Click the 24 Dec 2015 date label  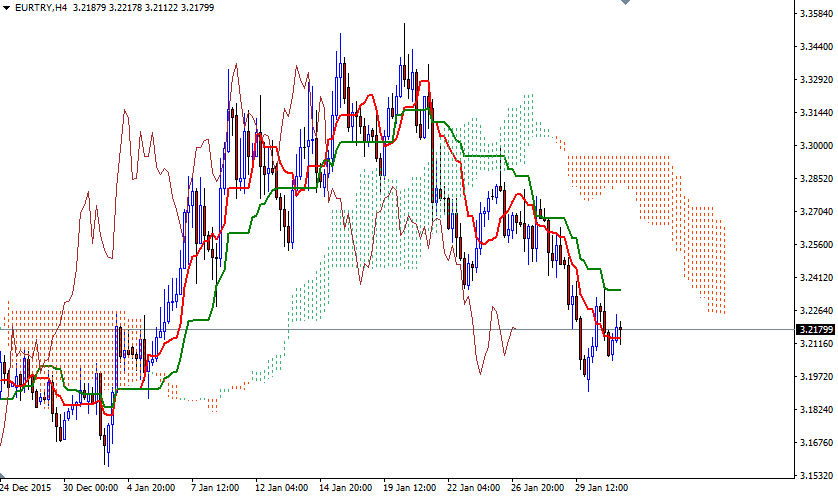click(26, 487)
